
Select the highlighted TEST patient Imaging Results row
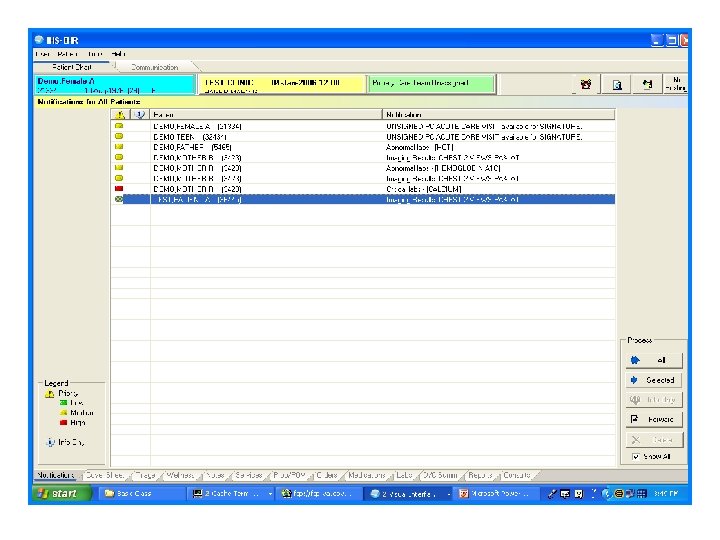pos(363,199)
